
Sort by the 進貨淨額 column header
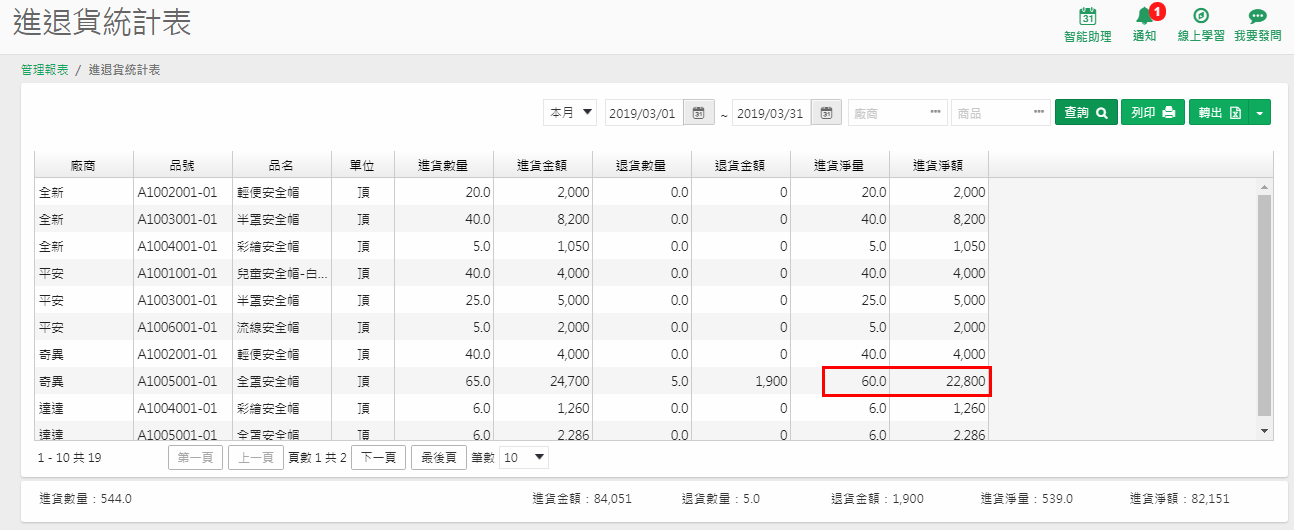point(938,165)
